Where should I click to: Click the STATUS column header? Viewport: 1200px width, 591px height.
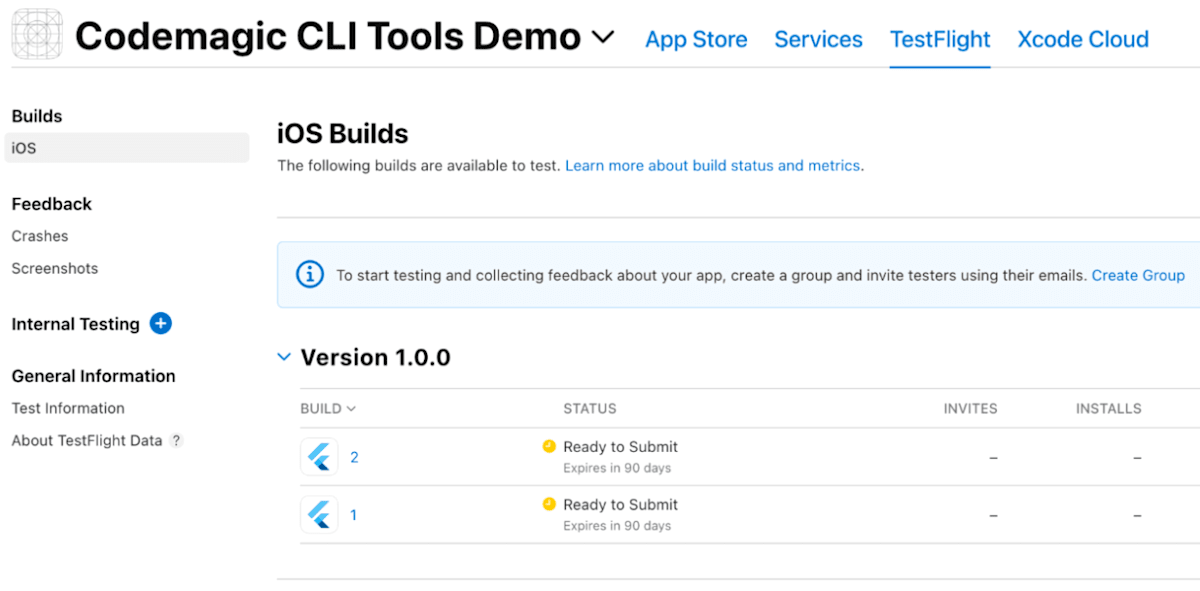point(590,408)
